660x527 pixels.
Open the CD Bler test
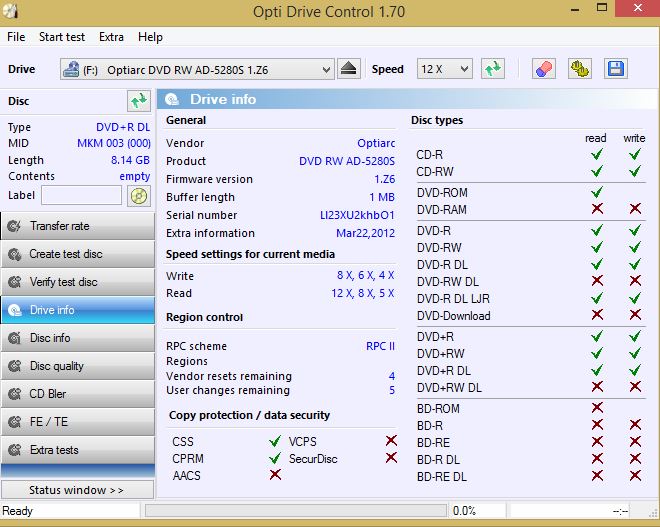[78, 394]
